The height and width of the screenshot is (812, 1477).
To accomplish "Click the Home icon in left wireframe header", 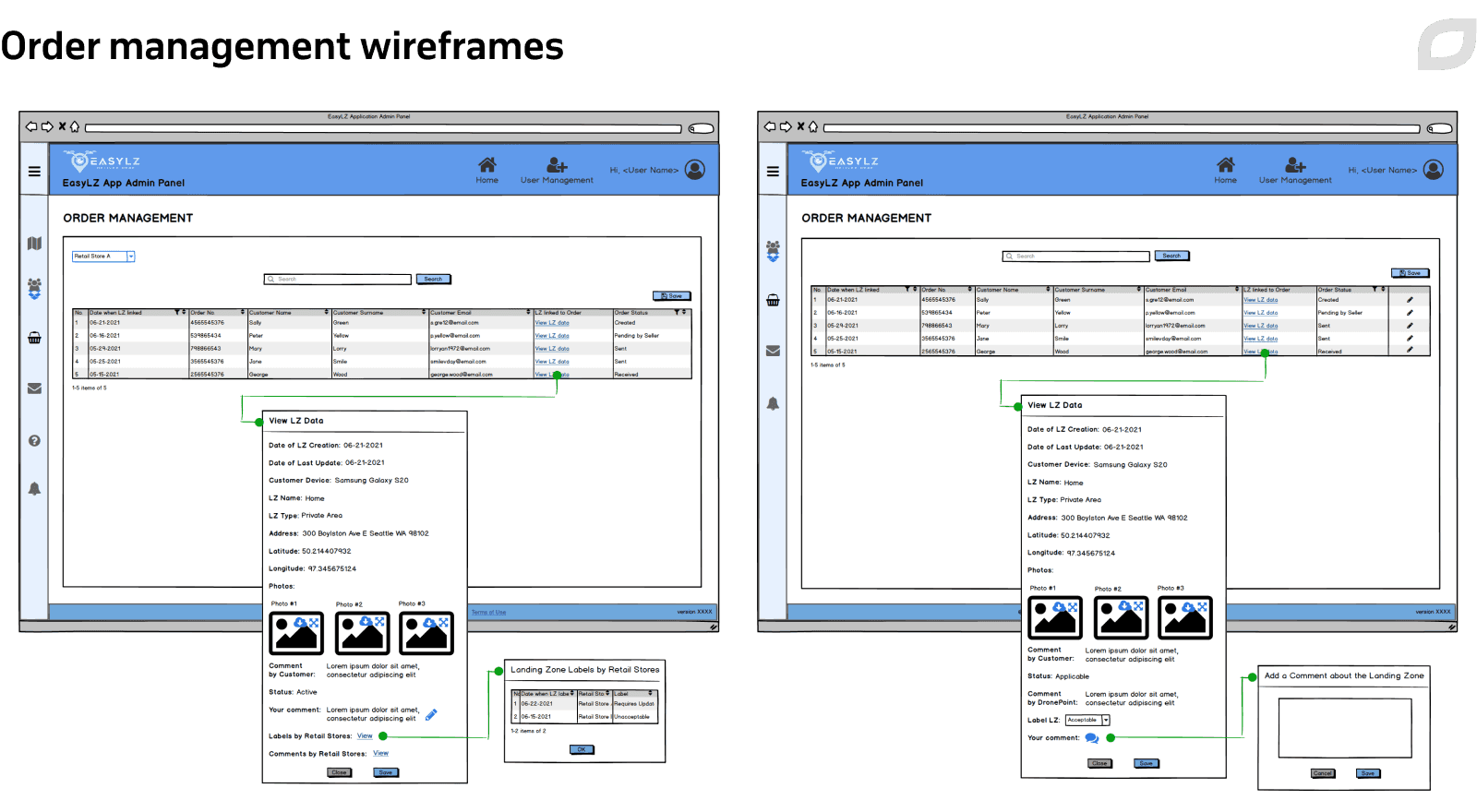I will point(486,165).
